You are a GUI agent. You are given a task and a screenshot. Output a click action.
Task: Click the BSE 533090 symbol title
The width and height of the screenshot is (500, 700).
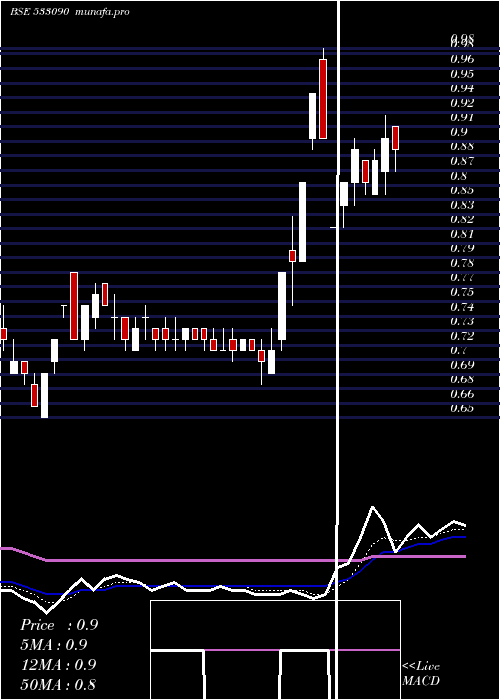(39, 12)
